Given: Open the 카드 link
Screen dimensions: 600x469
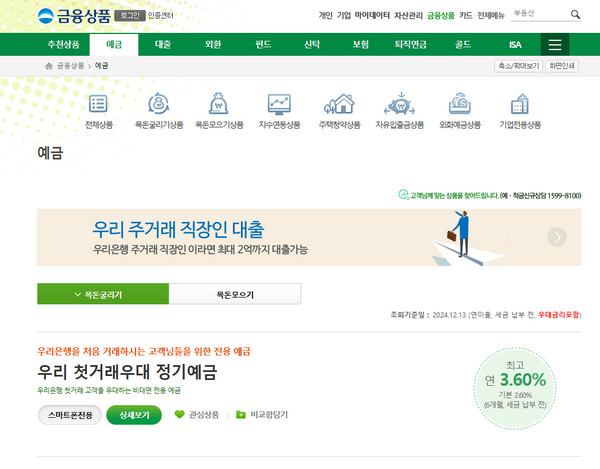Looking at the screenshot, I should pyautogui.click(x=466, y=15).
